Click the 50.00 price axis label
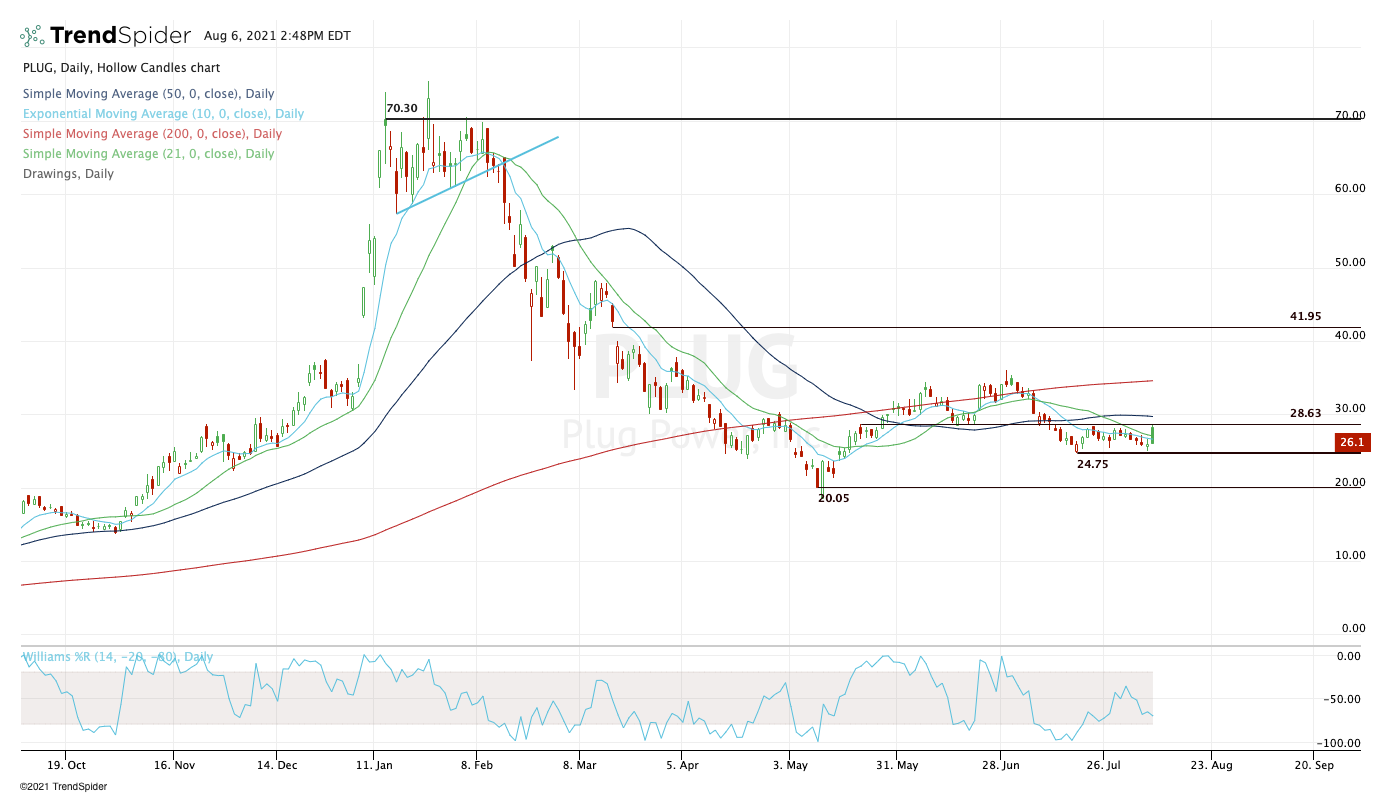This screenshot has width=1391, height=796. tap(1349, 262)
